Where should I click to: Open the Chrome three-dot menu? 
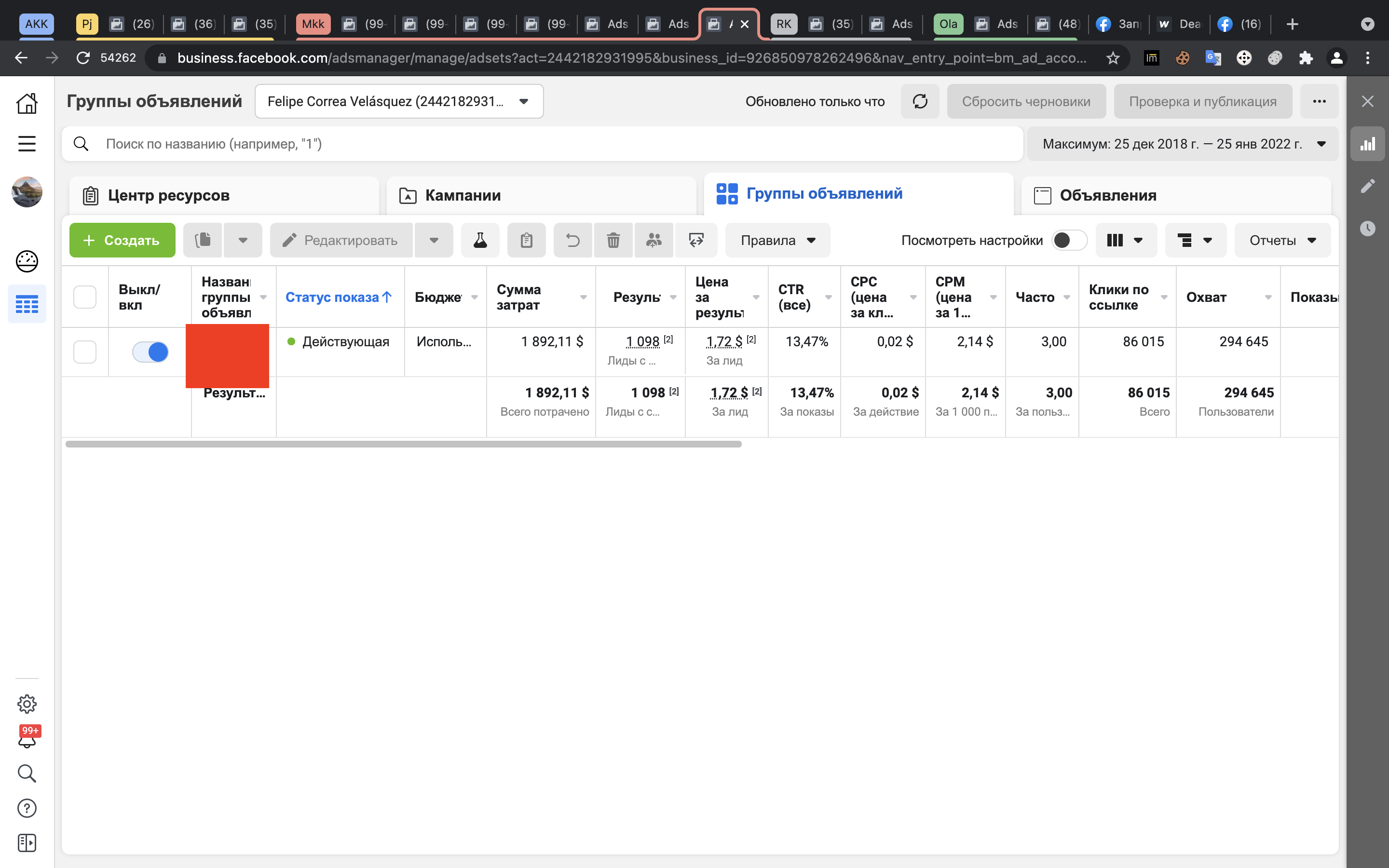point(1368,58)
